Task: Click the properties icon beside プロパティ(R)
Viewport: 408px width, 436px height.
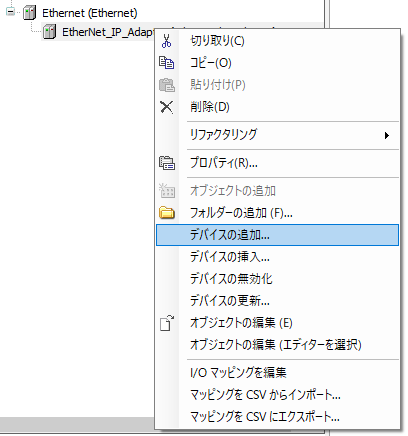Action: [167, 163]
